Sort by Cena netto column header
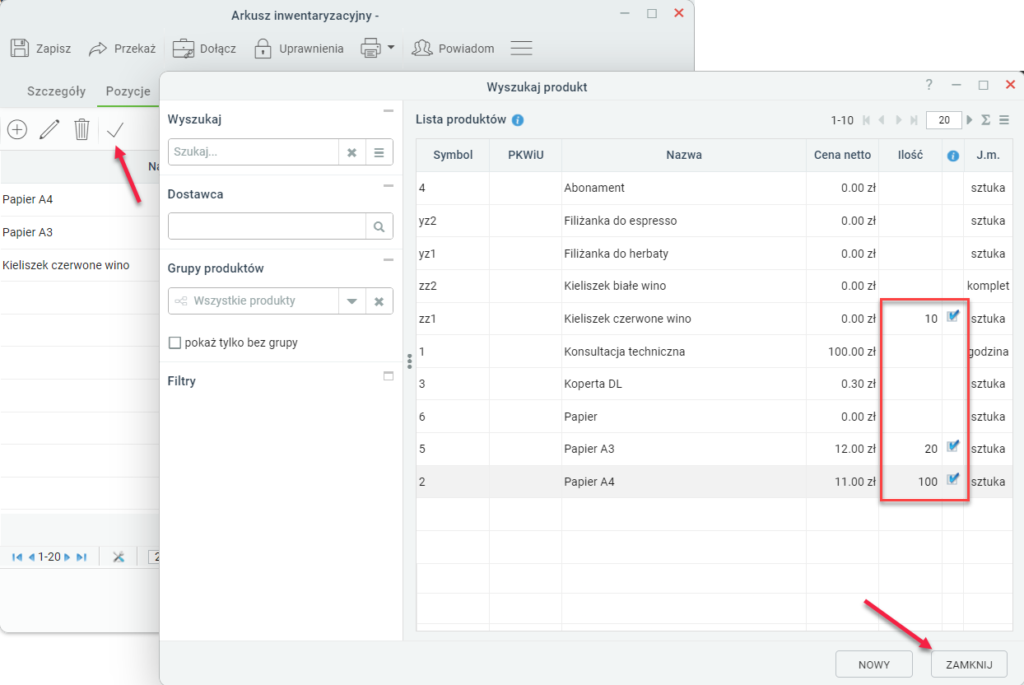This screenshot has width=1024, height=685. 842,155
